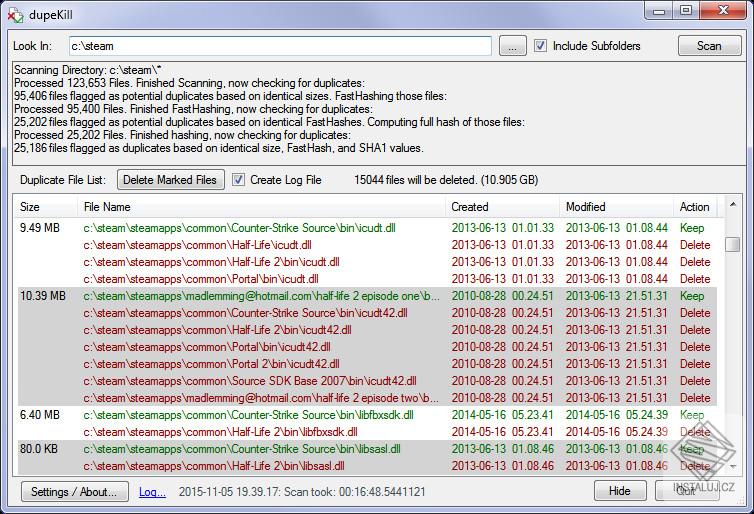Click Keep action for episode one row
754x514 pixels.
(x=692, y=296)
